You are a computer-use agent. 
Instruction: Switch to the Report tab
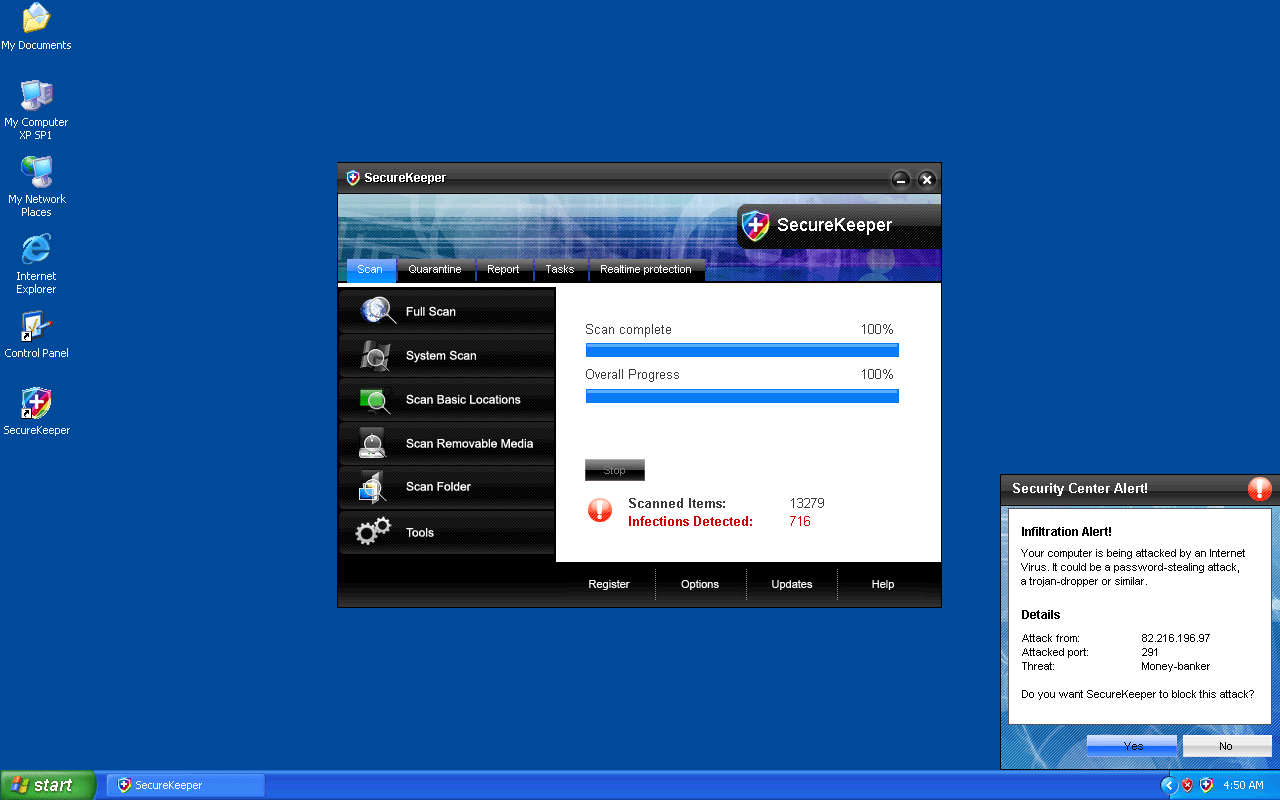pyautogui.click(x=503, y=270)
